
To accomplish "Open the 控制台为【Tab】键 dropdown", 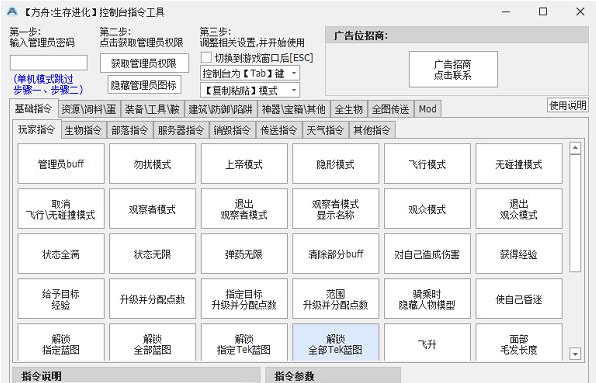I will [250, 73].
